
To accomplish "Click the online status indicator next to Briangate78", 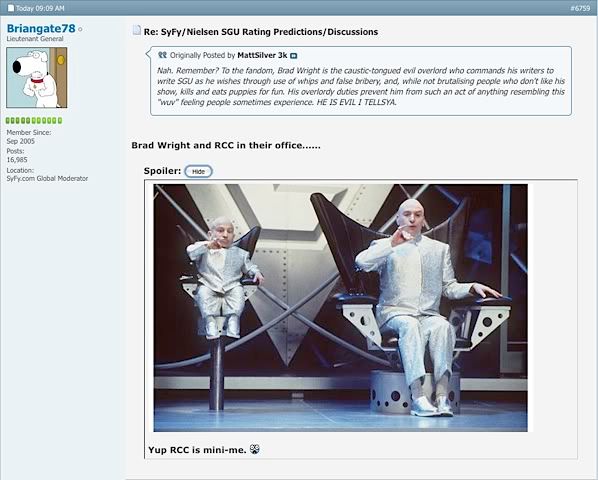I will click(x=80, y=29).
